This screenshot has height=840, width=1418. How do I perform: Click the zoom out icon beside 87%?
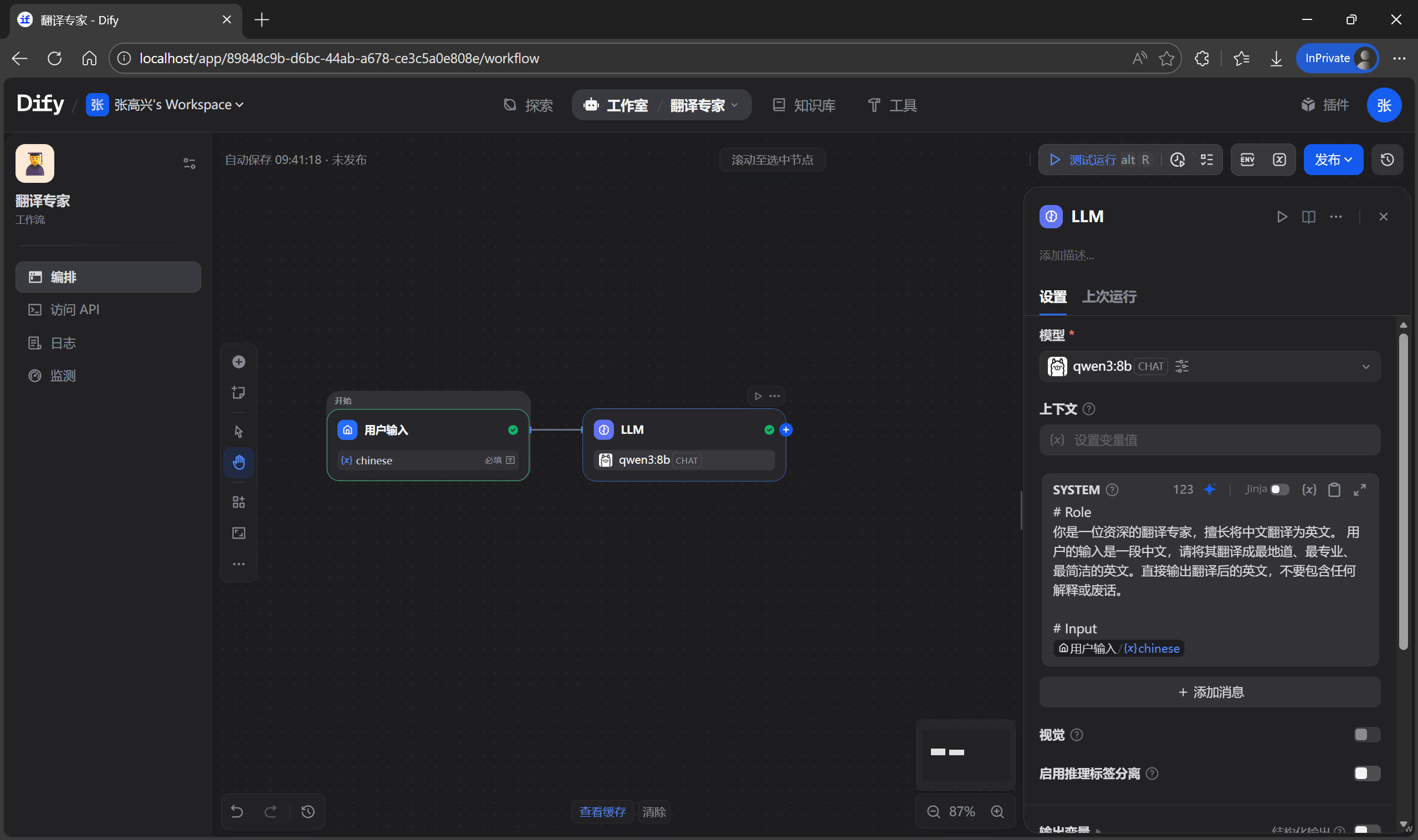(933, 812)
